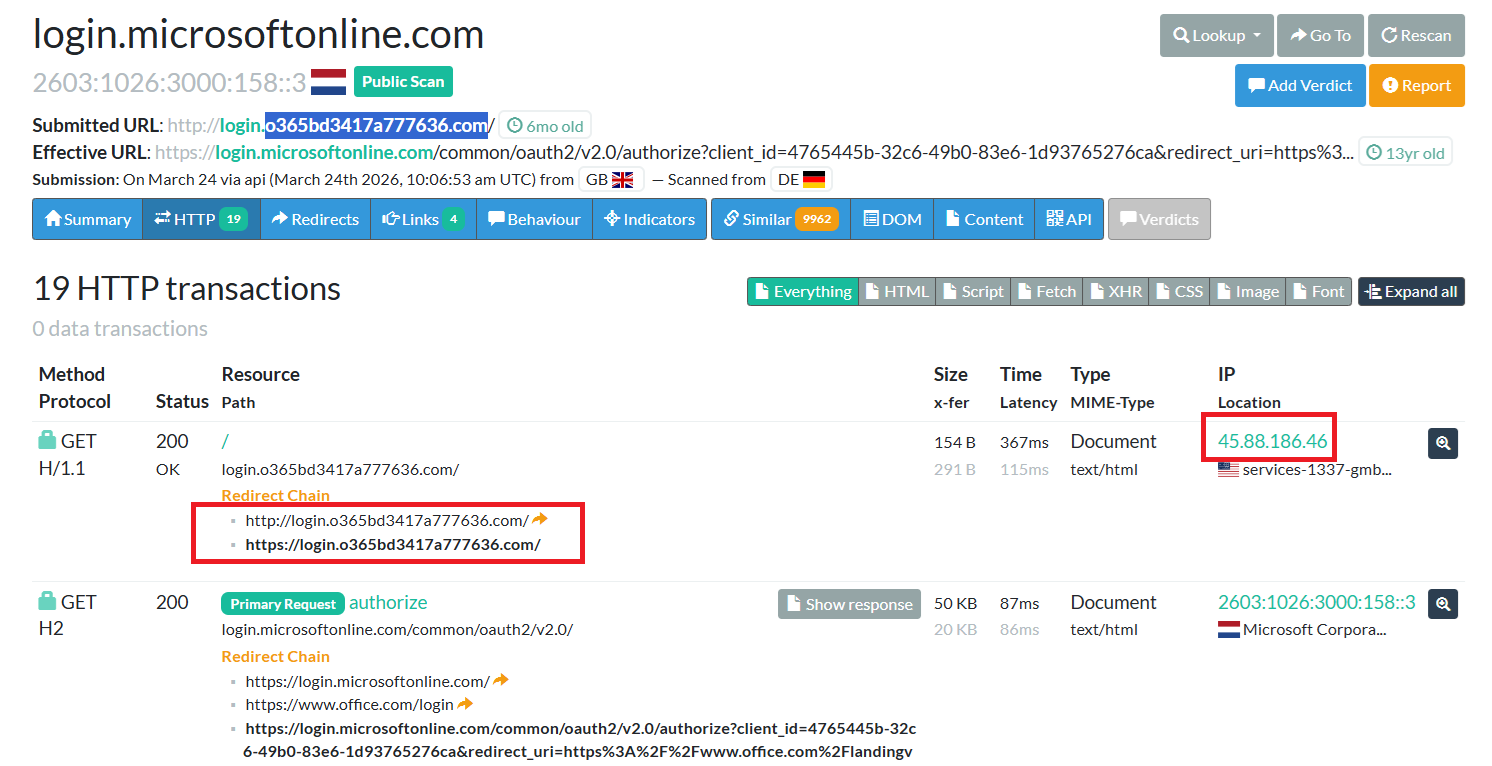Viewport: 1492px width, 766px height.
Task: Open the Content tab
Action: tap(984, 219)
